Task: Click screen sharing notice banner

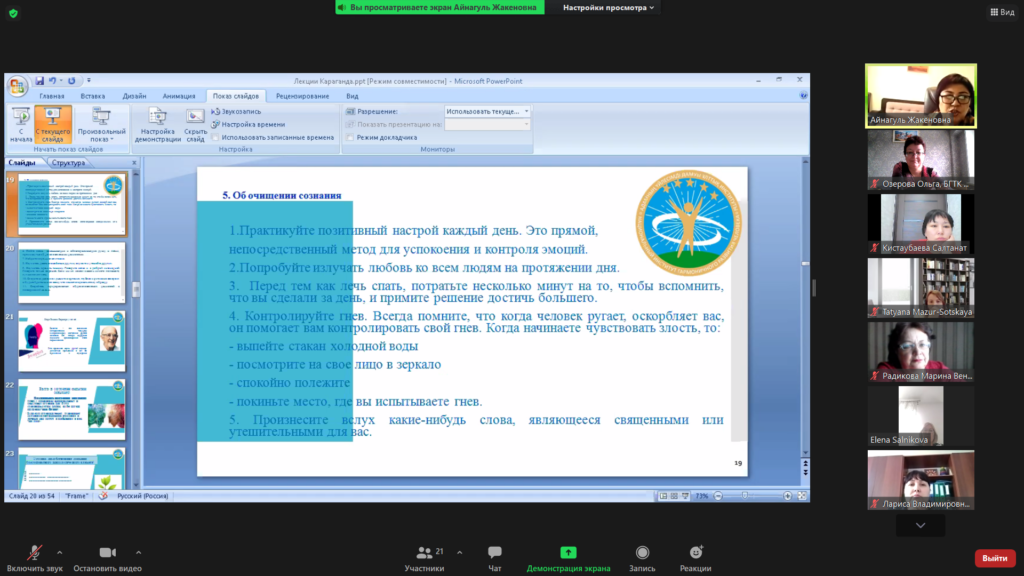Action: point(440,7)
